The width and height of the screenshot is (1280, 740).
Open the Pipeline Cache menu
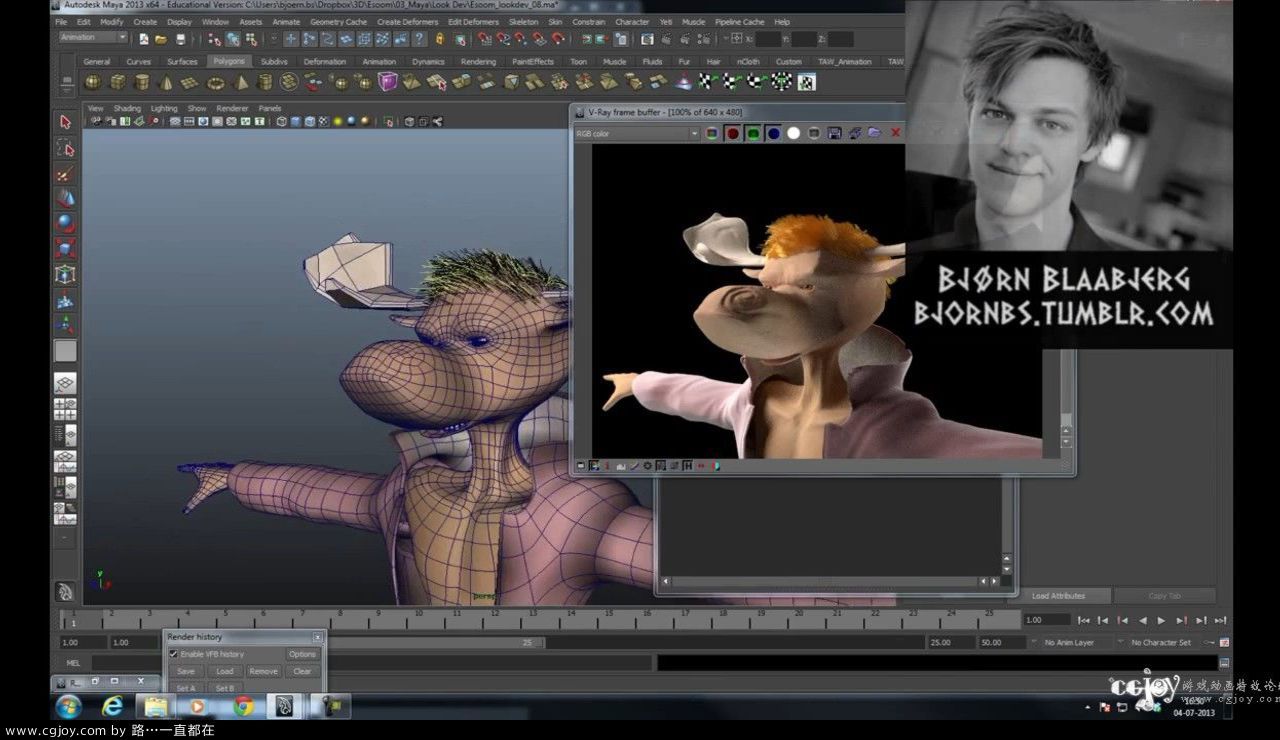(x=739, y=21)
